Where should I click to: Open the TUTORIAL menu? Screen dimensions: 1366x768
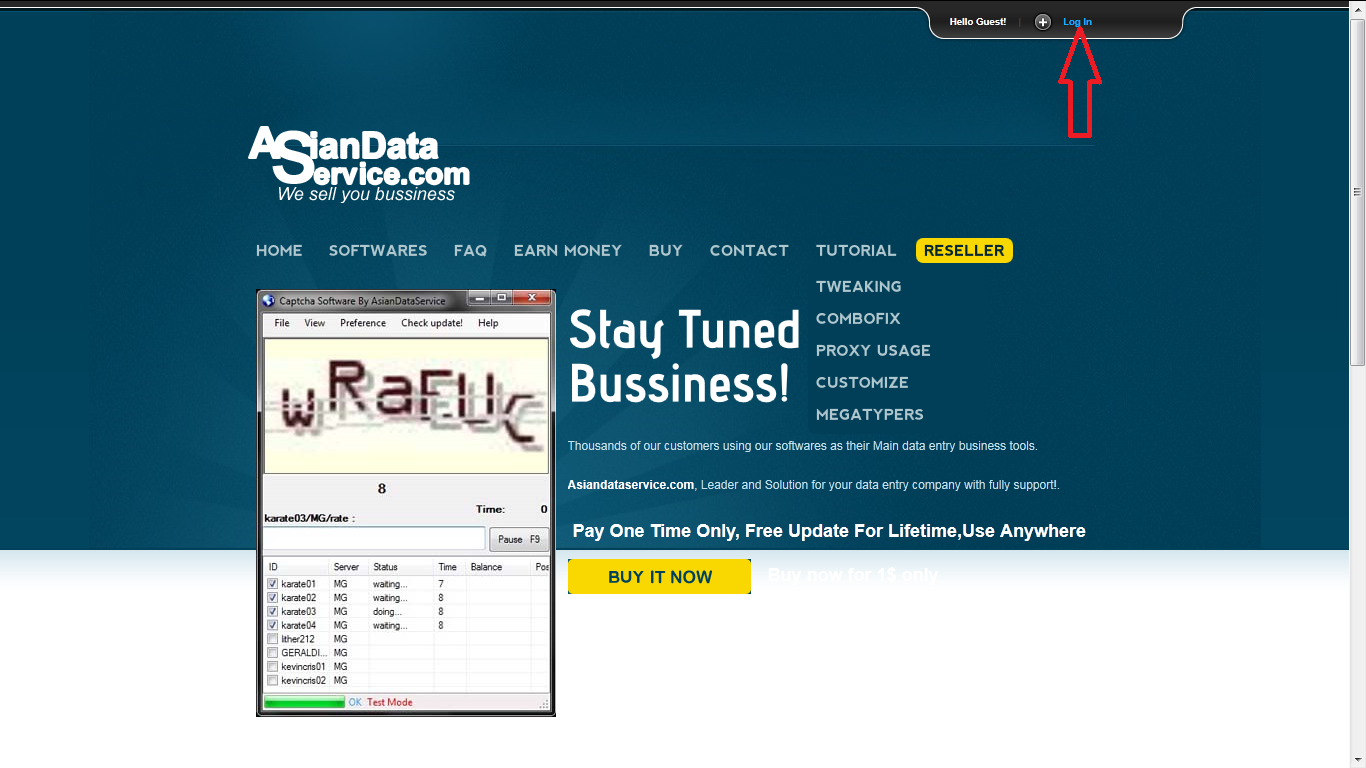tap(856, 251)
